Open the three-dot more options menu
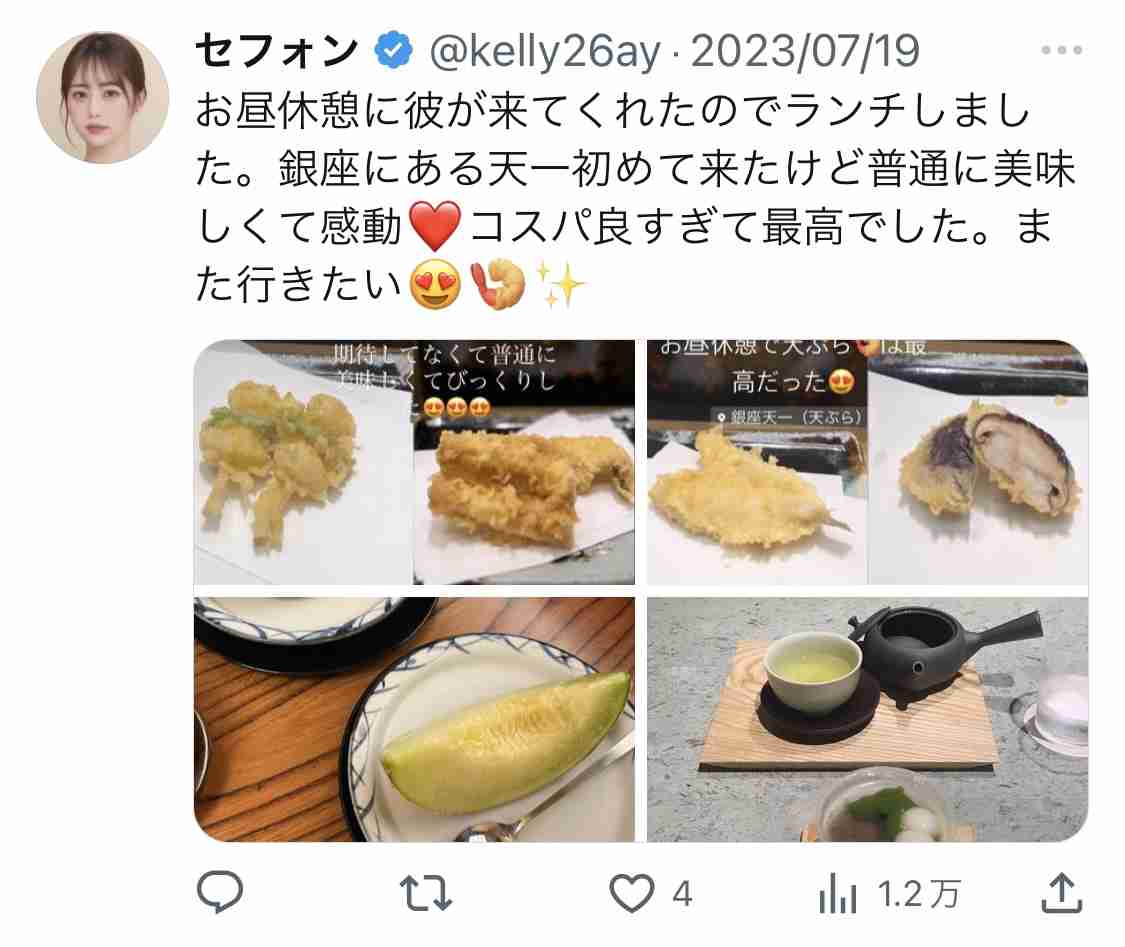 pyautogui.click(x=1062, y=50)
